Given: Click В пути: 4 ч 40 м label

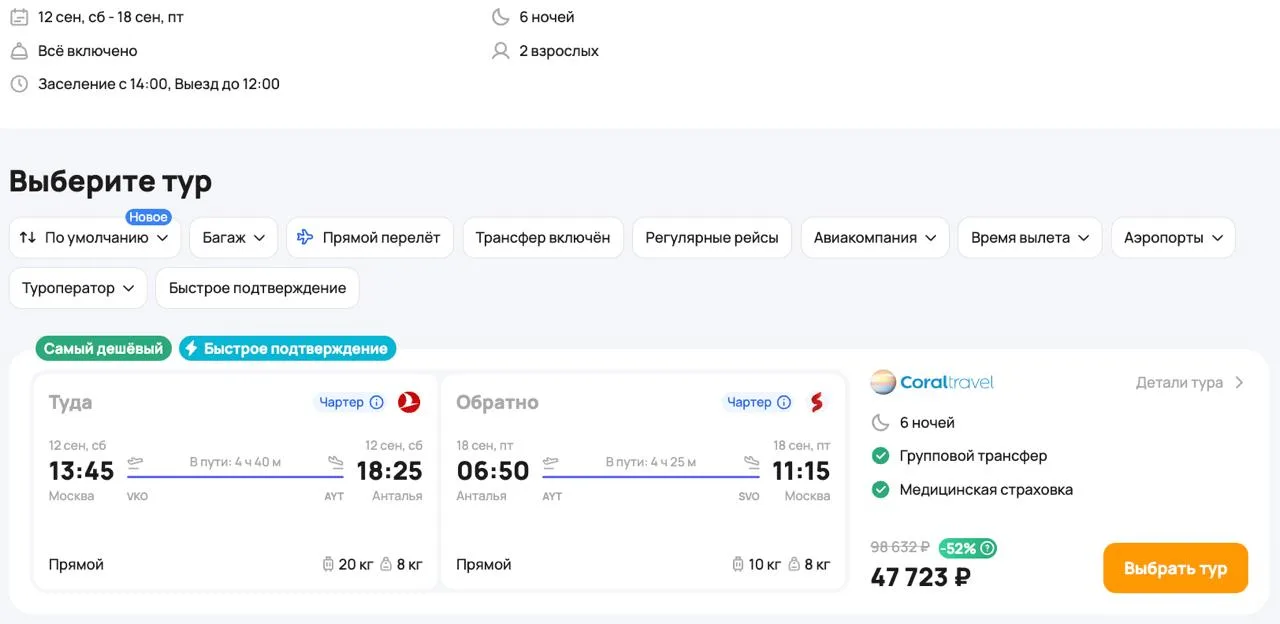Looking at the screenshot, I should (x=235, y=462).
